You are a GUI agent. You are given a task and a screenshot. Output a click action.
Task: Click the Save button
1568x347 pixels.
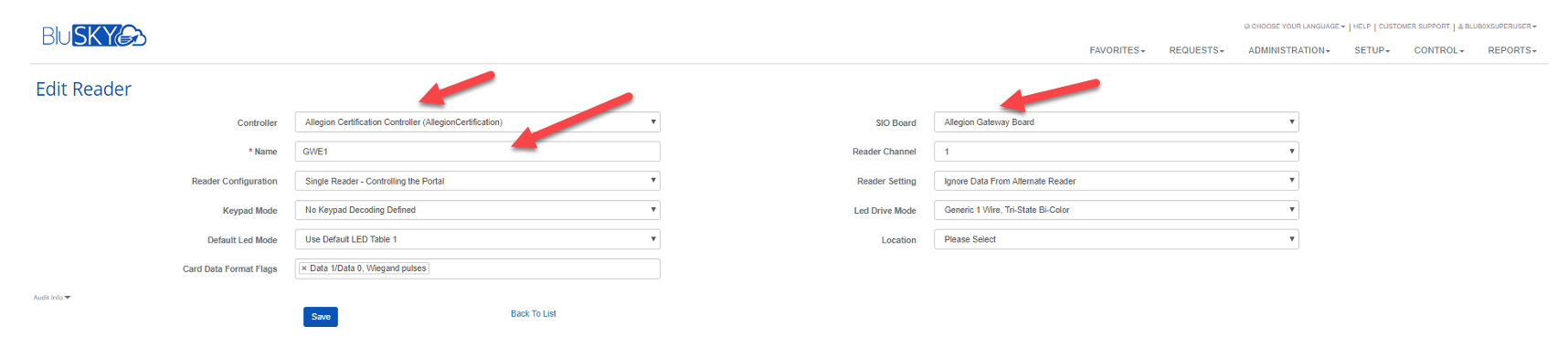pos(321,317)
